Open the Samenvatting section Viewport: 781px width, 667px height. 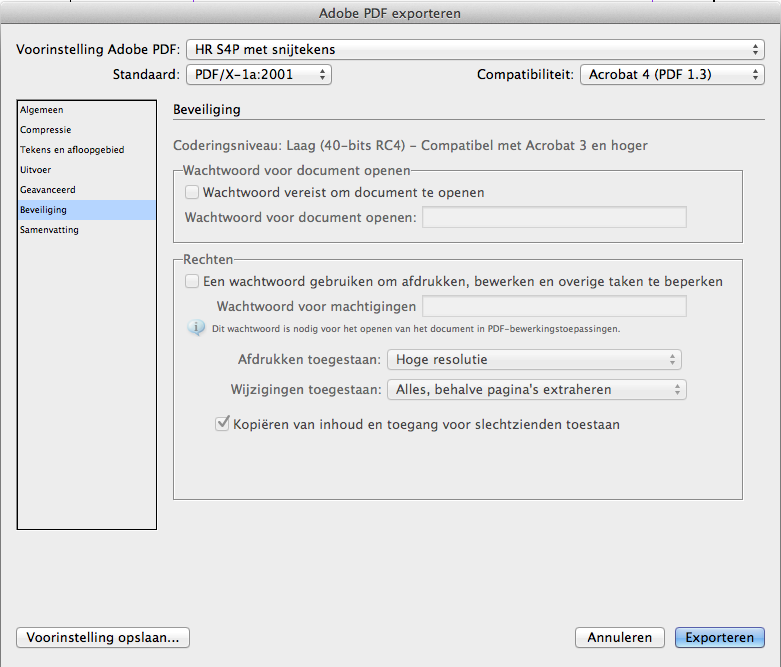coord(87,230)
